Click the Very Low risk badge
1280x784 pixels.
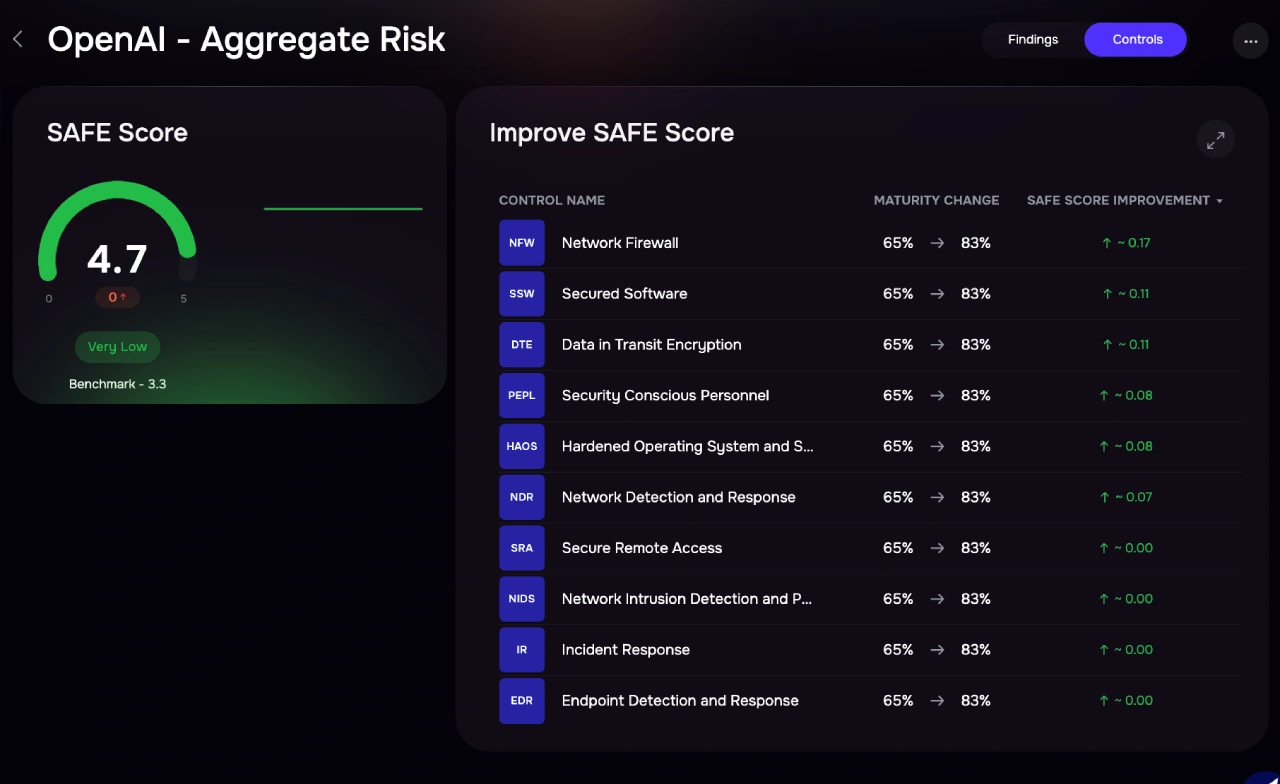[117, 347]
